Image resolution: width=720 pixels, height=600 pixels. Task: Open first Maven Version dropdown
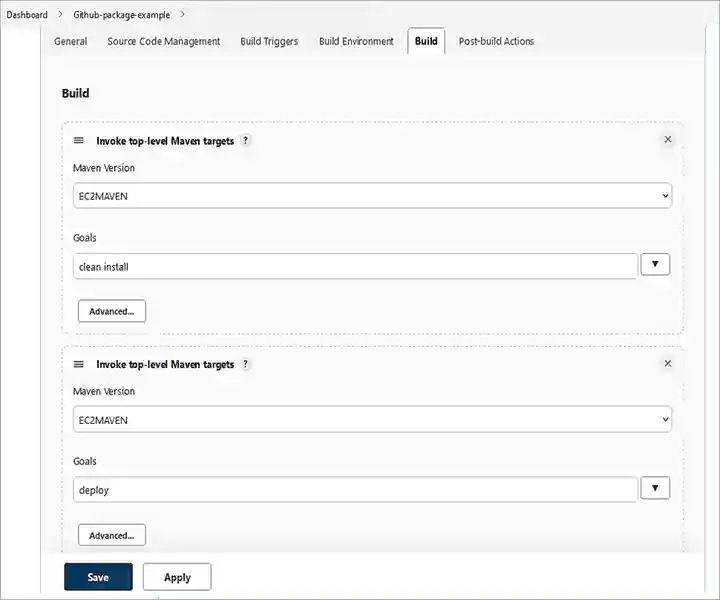[372, 196]
